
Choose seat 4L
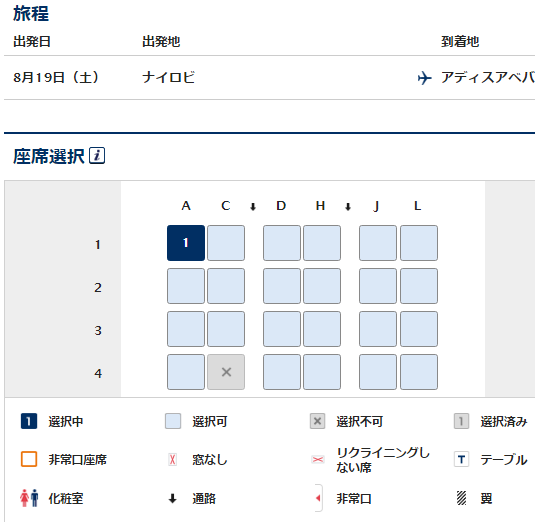[419, 372]
